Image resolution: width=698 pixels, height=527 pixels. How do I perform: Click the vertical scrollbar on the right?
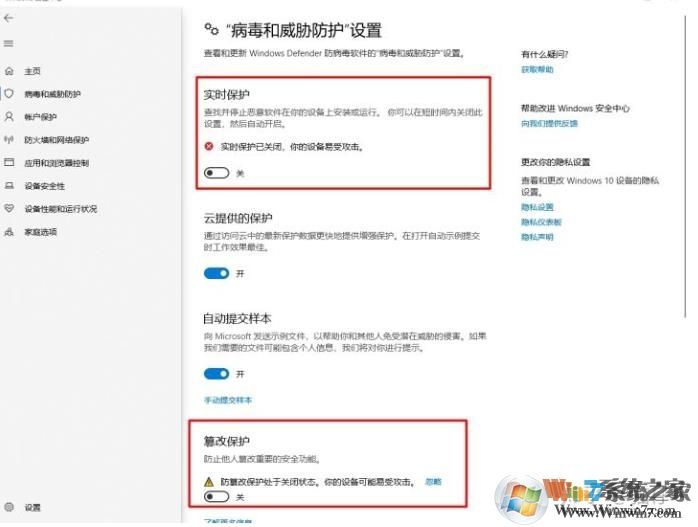(x=686, y=166)
